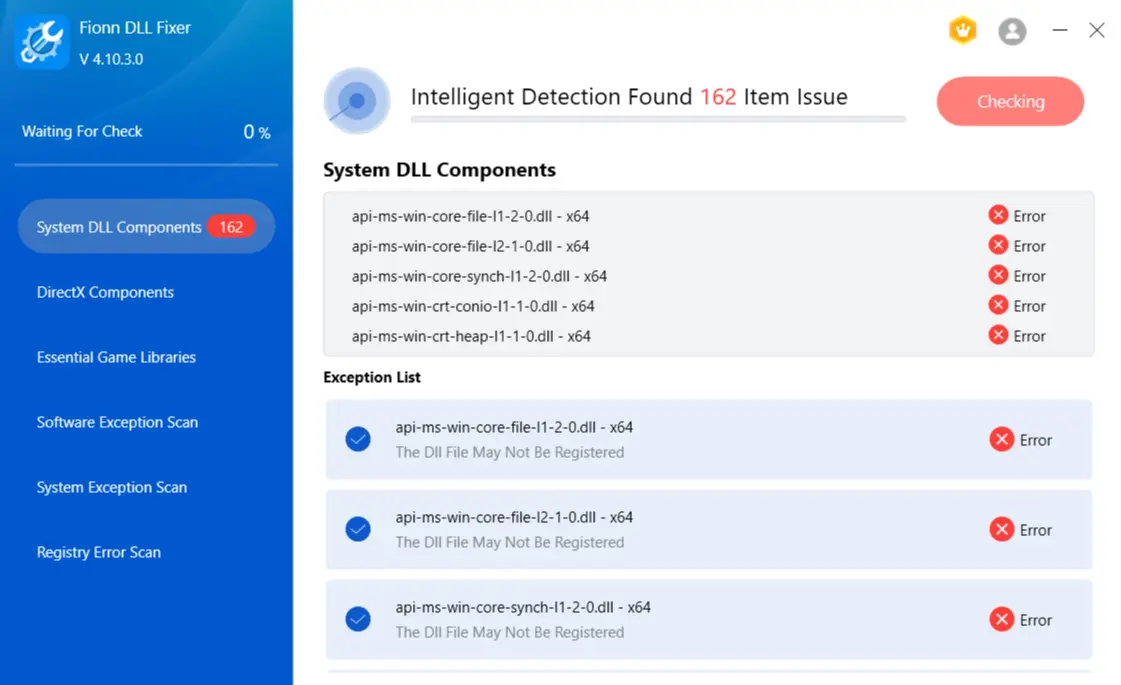Deselect api-ms-win-core-synch-l1-2-0.dll exception checkbox
The height and width of the screenshot is (685, 1121).
point(357,619)
